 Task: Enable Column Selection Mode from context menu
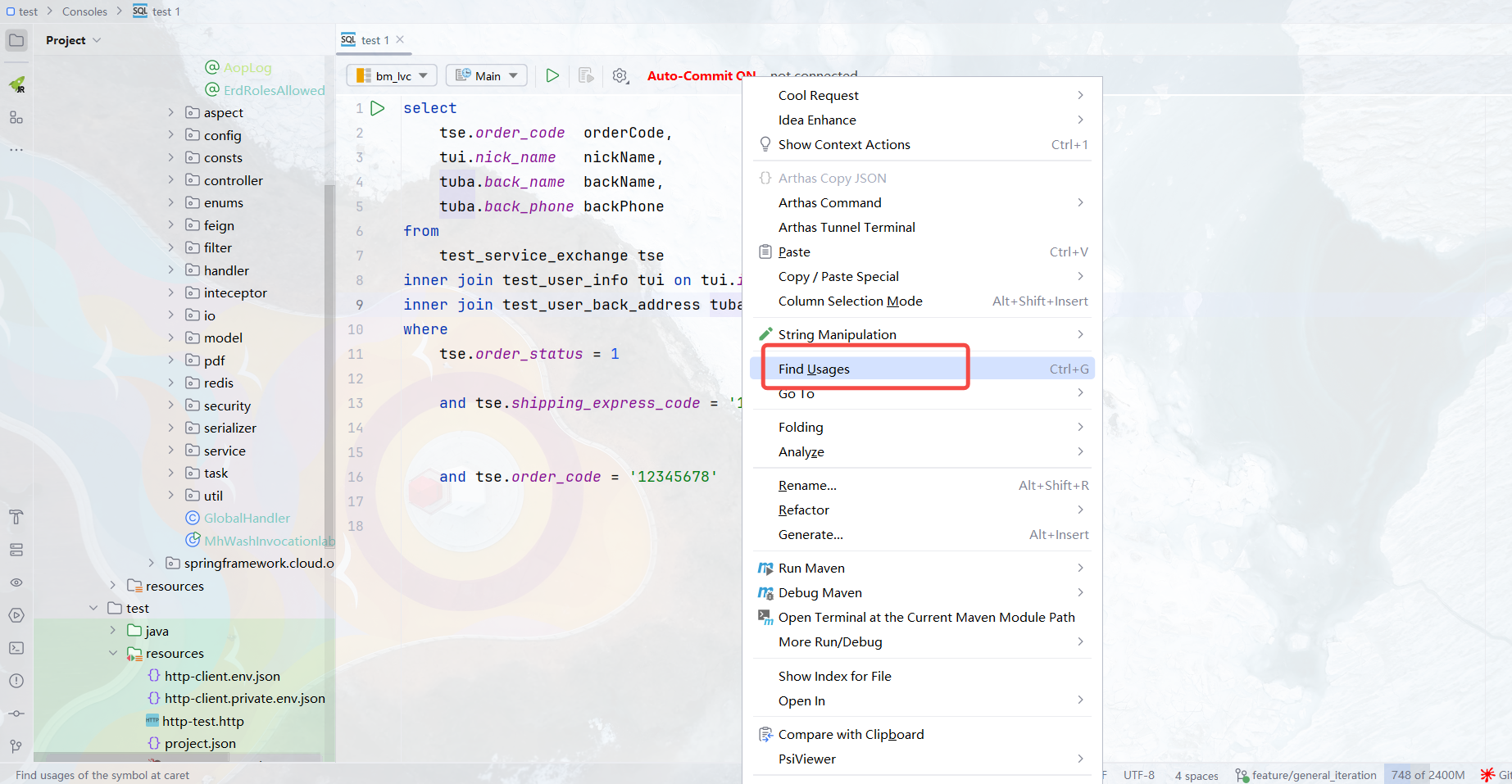point(850,301)
